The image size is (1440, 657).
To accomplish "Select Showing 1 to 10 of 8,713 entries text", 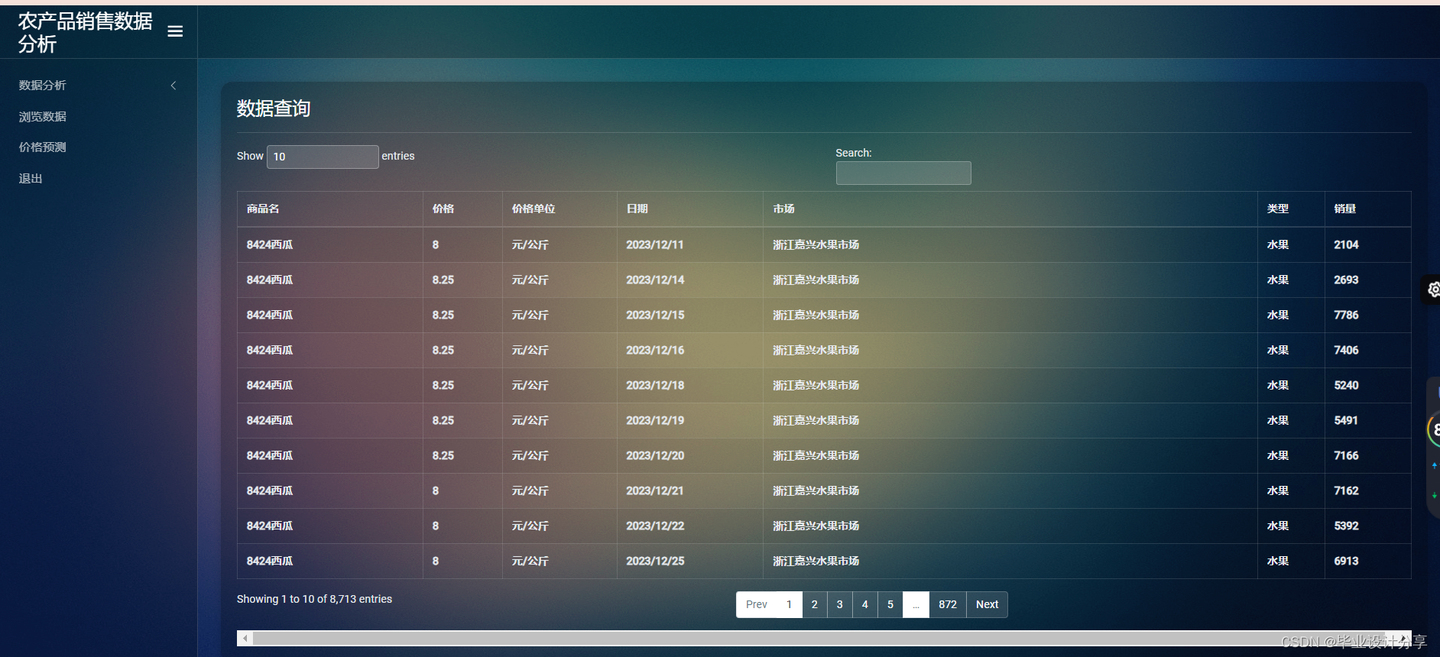I will click(314, 599).
